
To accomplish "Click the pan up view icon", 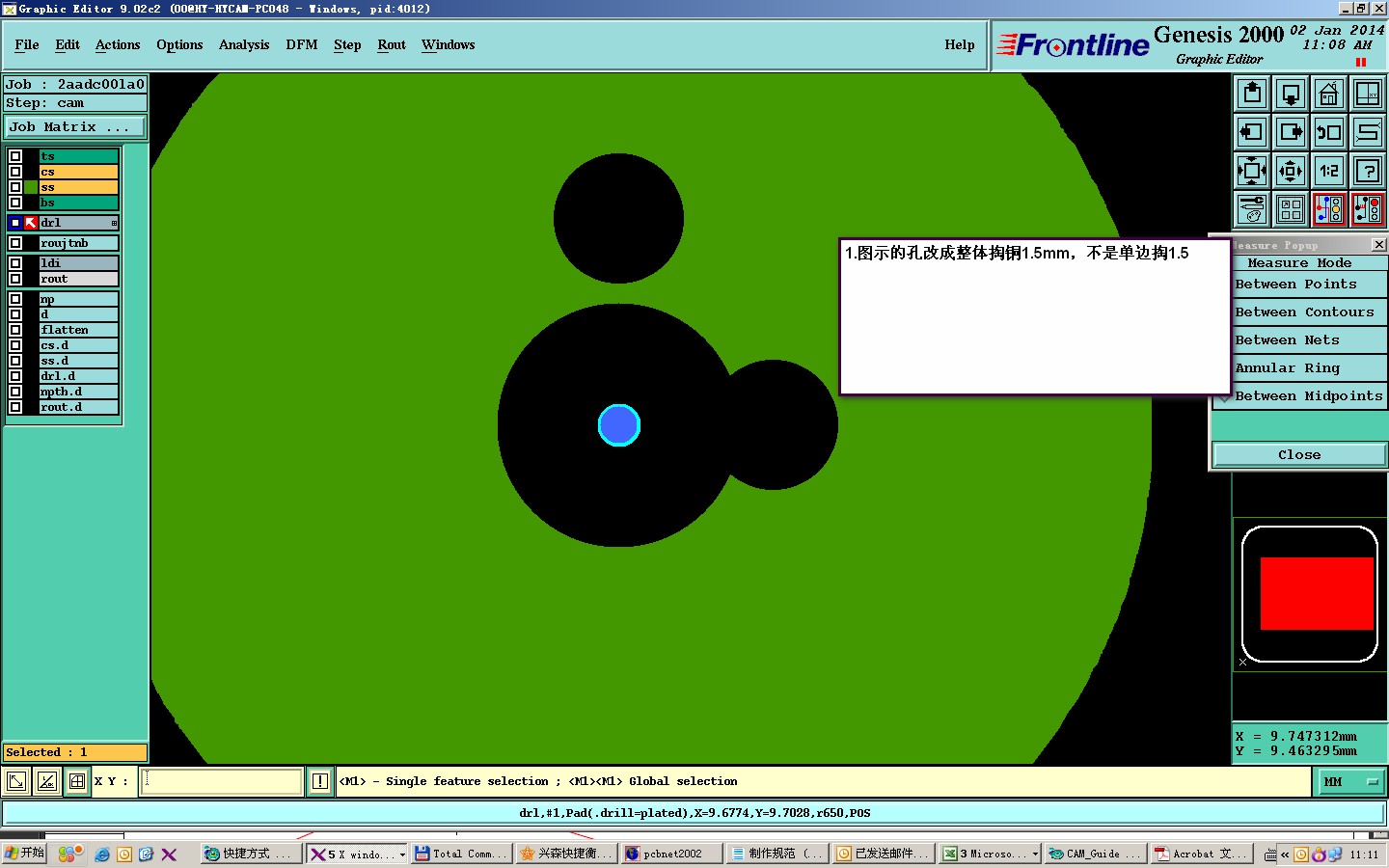I will pos(1252,94).
